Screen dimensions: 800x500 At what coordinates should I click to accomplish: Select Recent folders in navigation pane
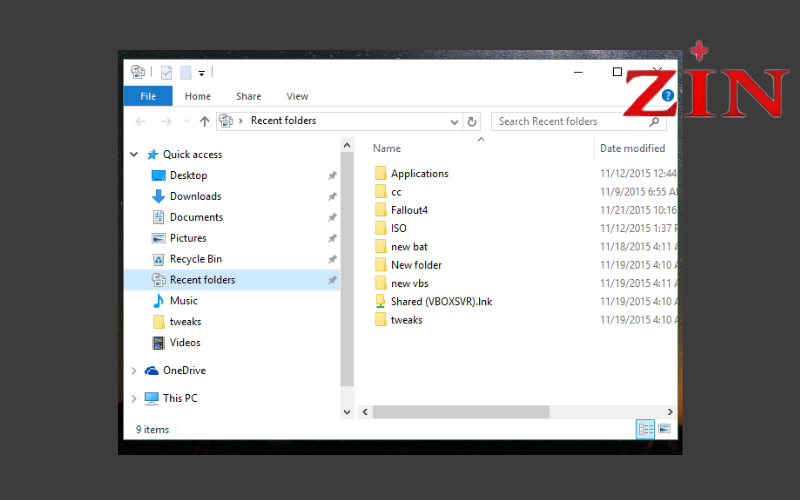click(x=202, y=280)
